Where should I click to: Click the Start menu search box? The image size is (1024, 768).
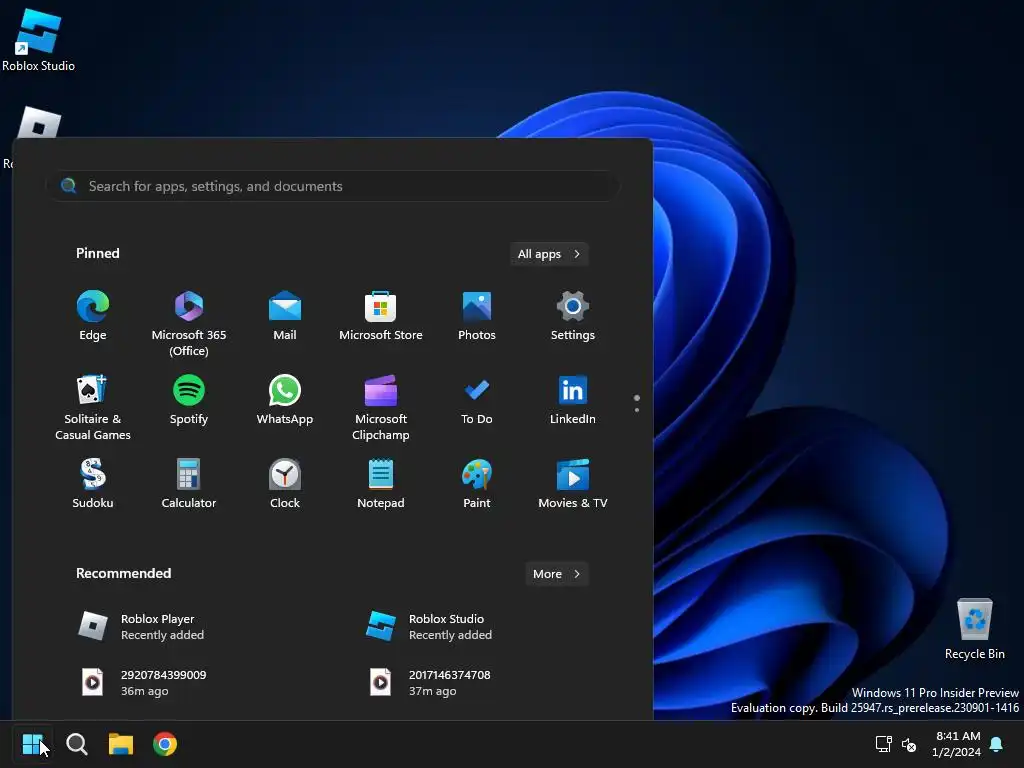(x=333, y=186)
